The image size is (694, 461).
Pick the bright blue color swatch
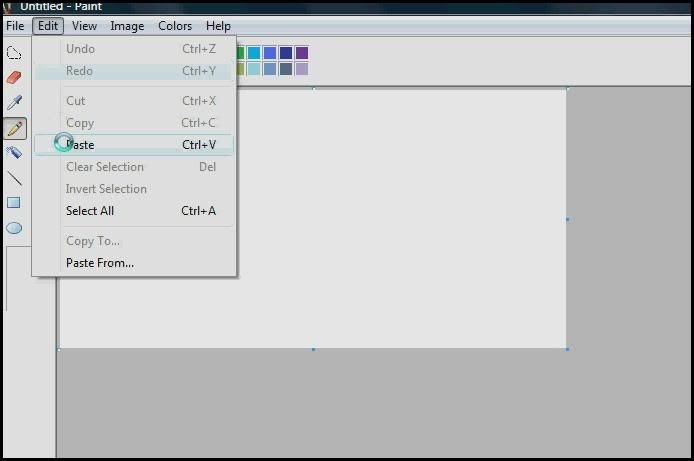(270, 53)
